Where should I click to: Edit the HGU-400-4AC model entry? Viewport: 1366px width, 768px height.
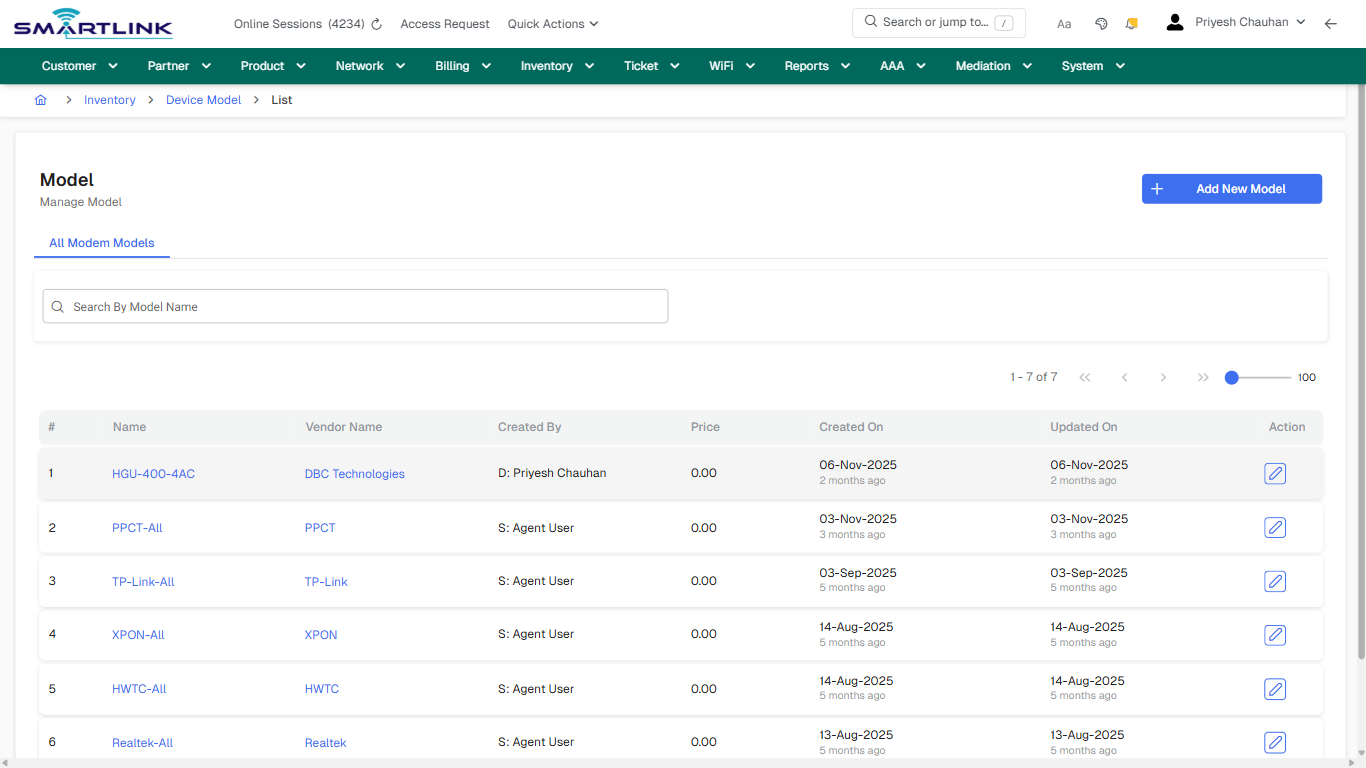1275,473
